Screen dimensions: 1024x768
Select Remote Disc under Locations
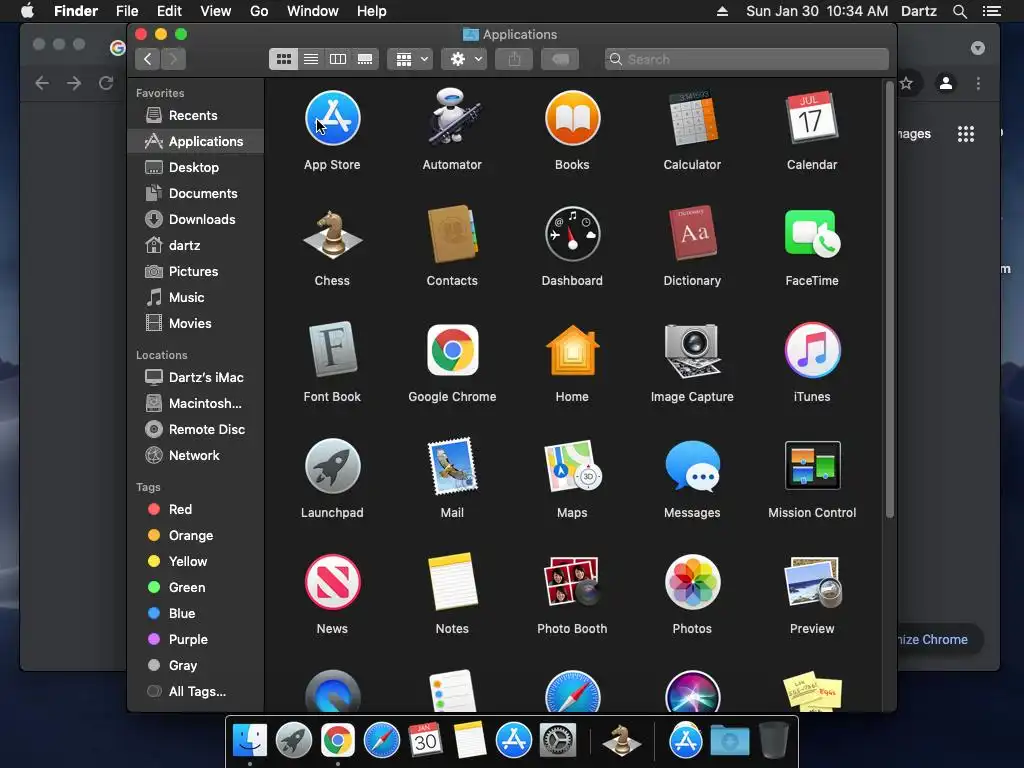[195, 429]
